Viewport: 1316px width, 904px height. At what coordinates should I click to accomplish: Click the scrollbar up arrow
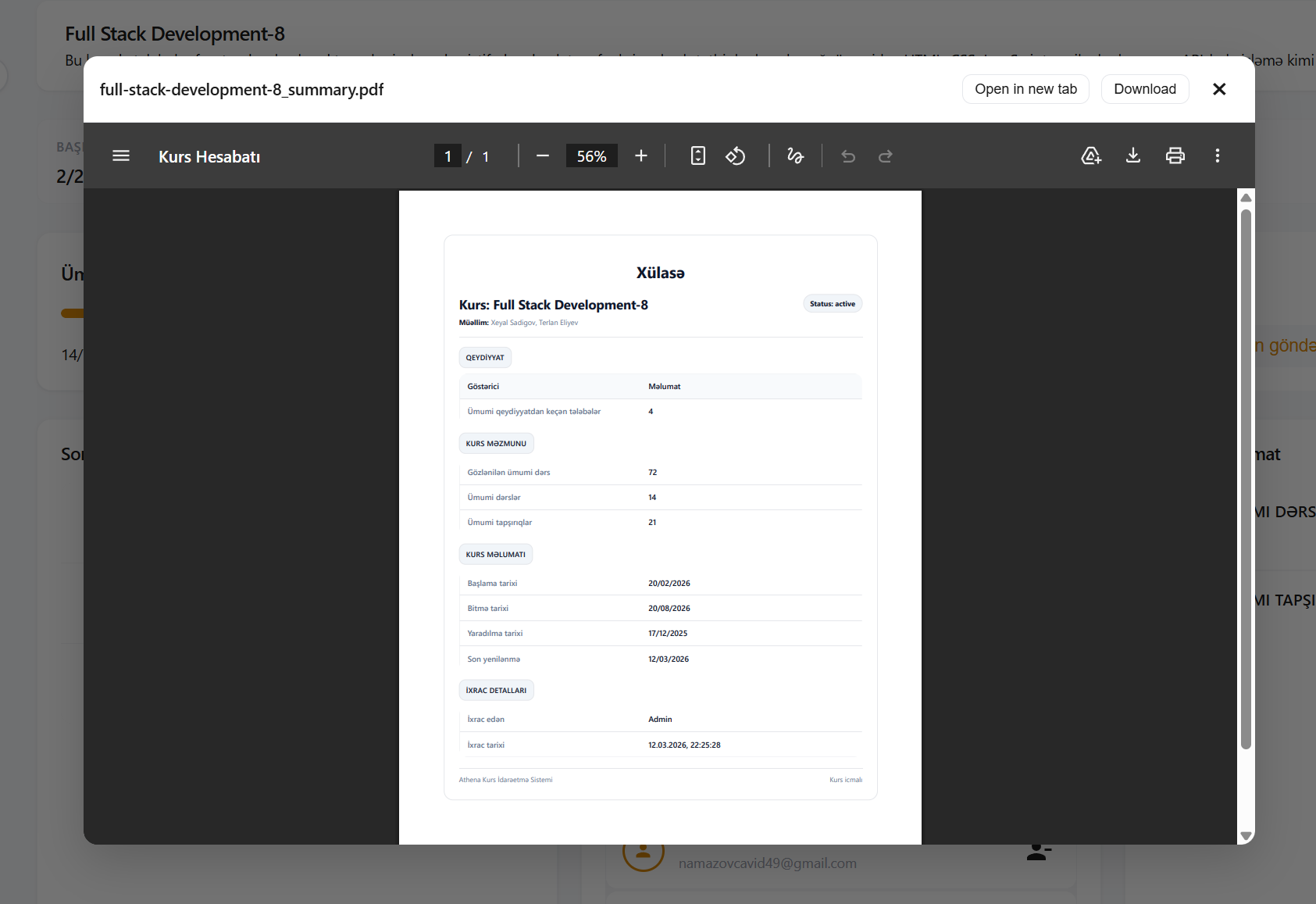pyautogui.click(x=1246, y=198)
